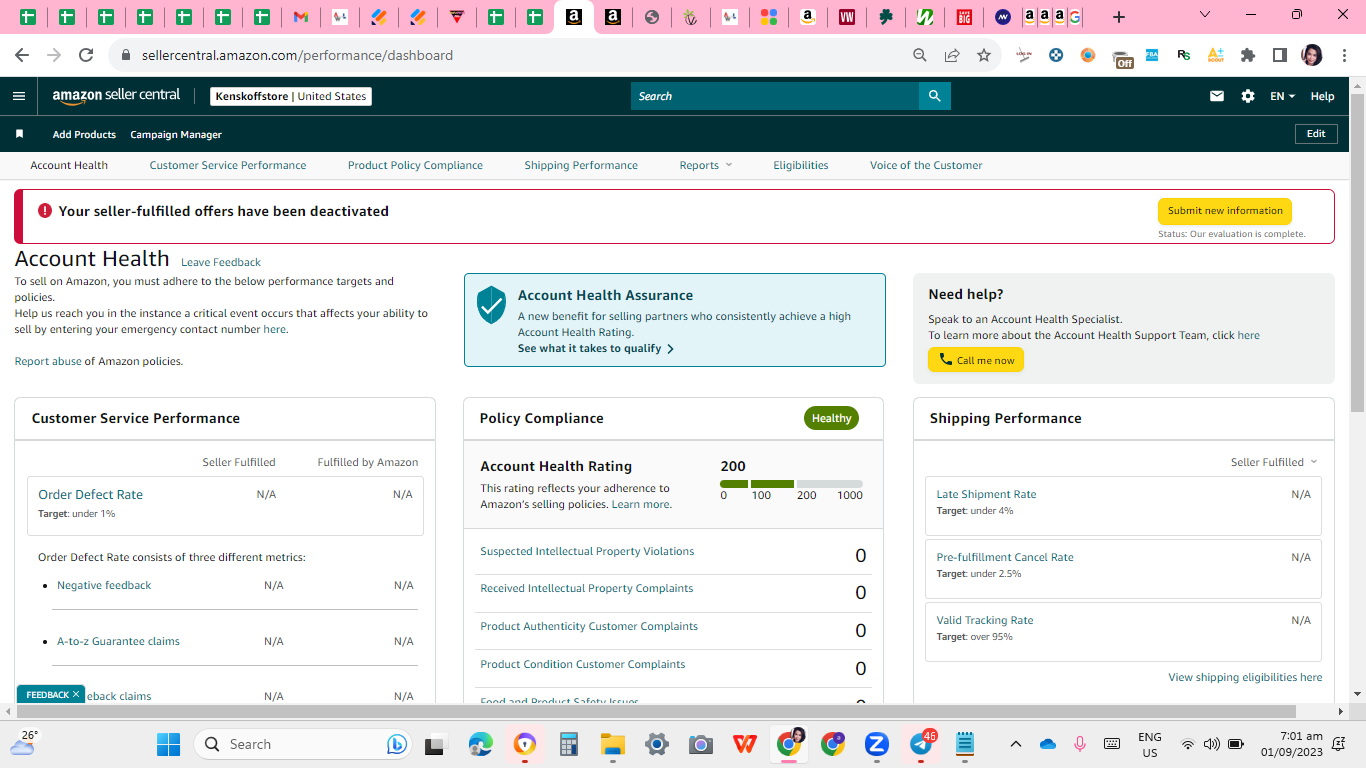Go to Product Policy Compliance tab
This screenshot has width=1366, height=768.
pyautogui.click(x=415, y=165)
